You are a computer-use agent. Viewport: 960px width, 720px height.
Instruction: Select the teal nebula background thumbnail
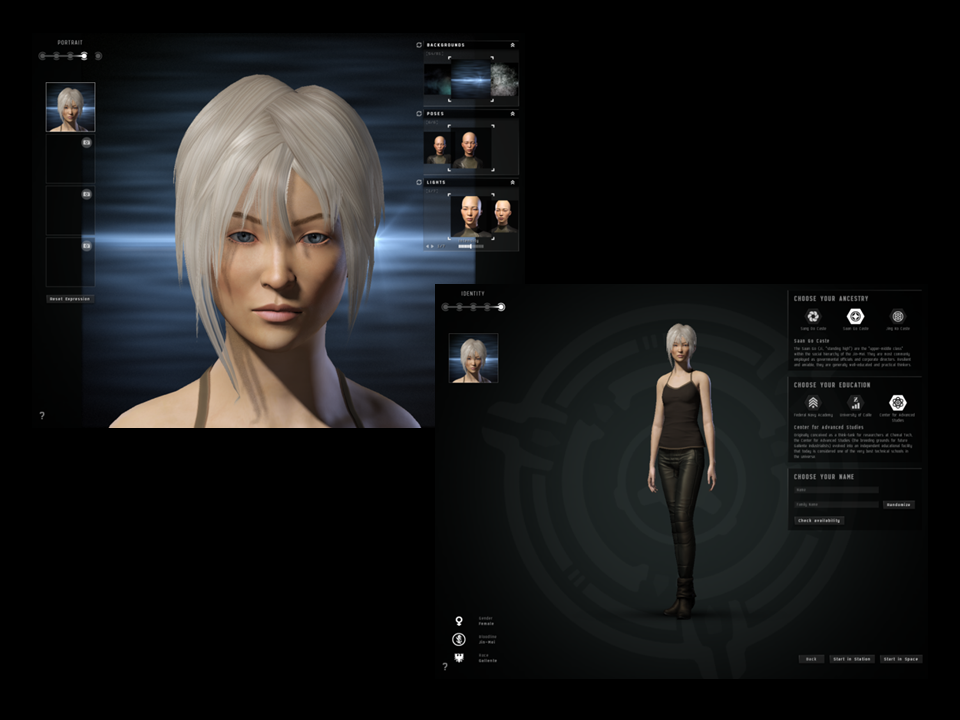click(x=437, y=79)
